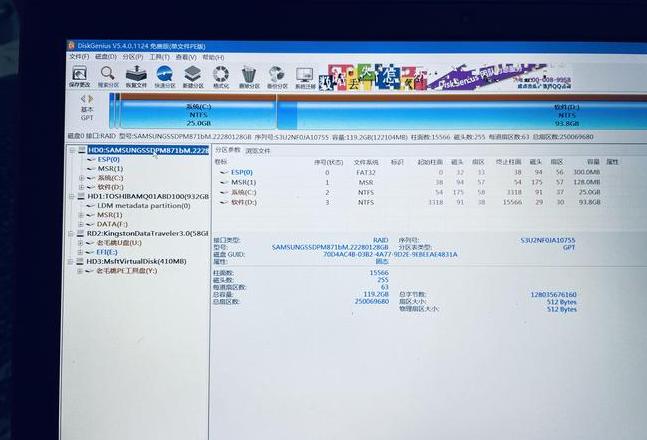Click the 搜索分区 magnifier toolbar icon
This screenshot has height=440, width=647.
(108, 77)
